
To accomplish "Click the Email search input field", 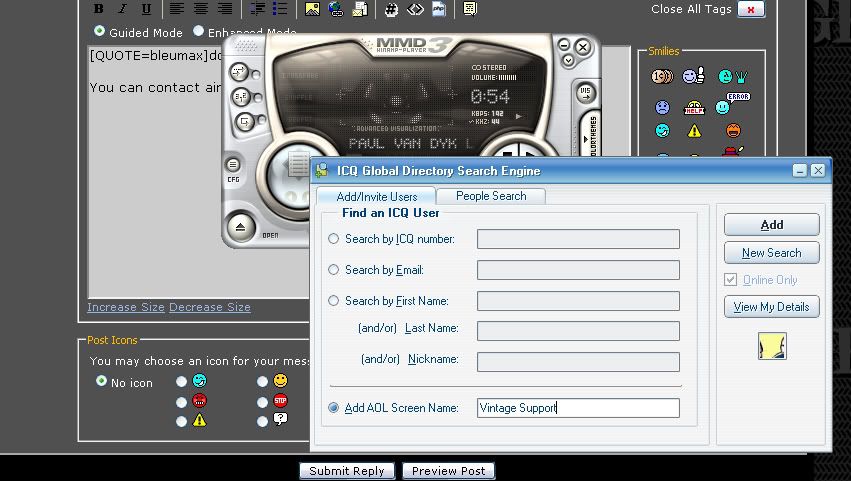I will click(x=578, y=270).
